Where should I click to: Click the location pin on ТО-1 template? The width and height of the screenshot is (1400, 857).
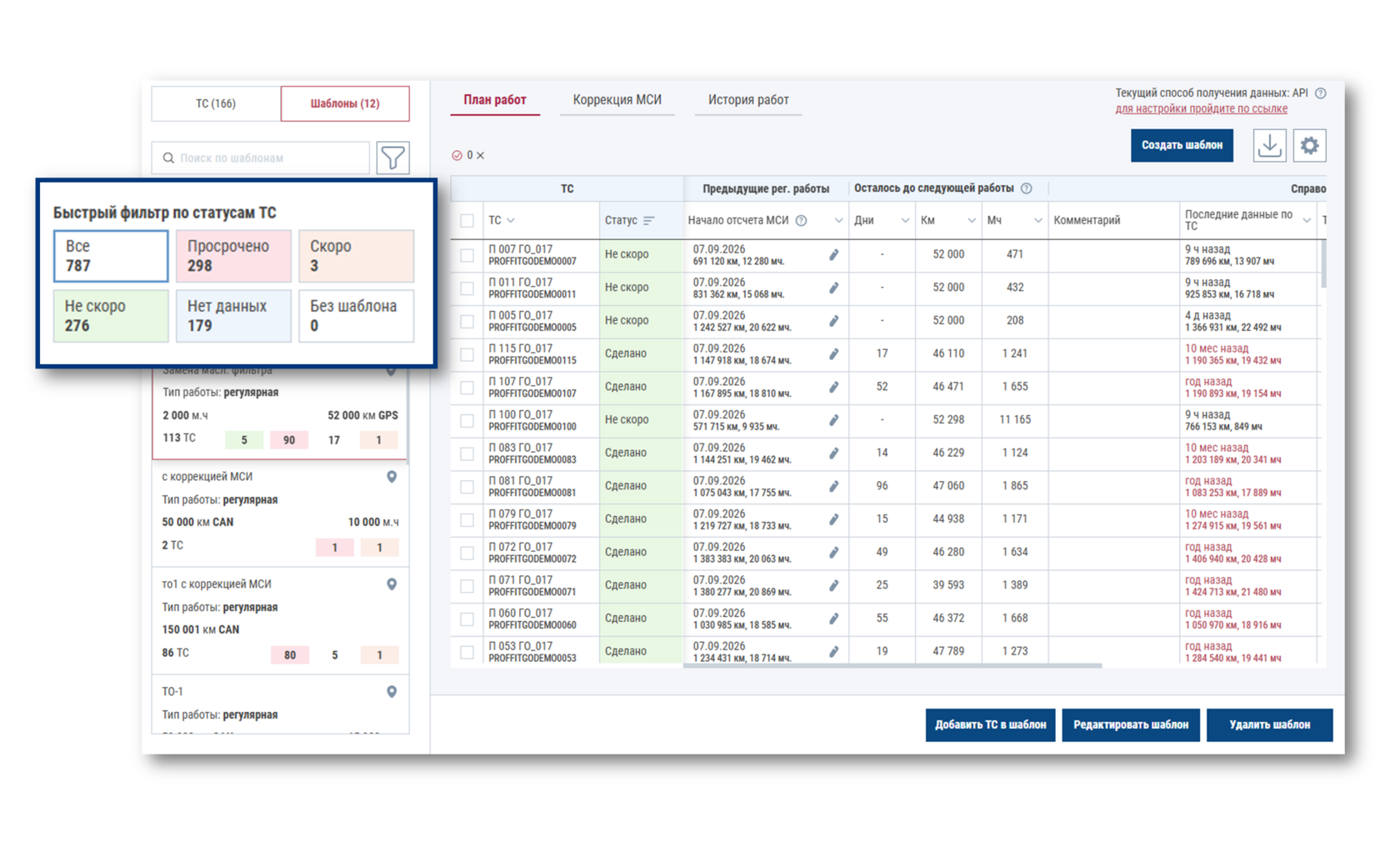click(x=392, y=692)
